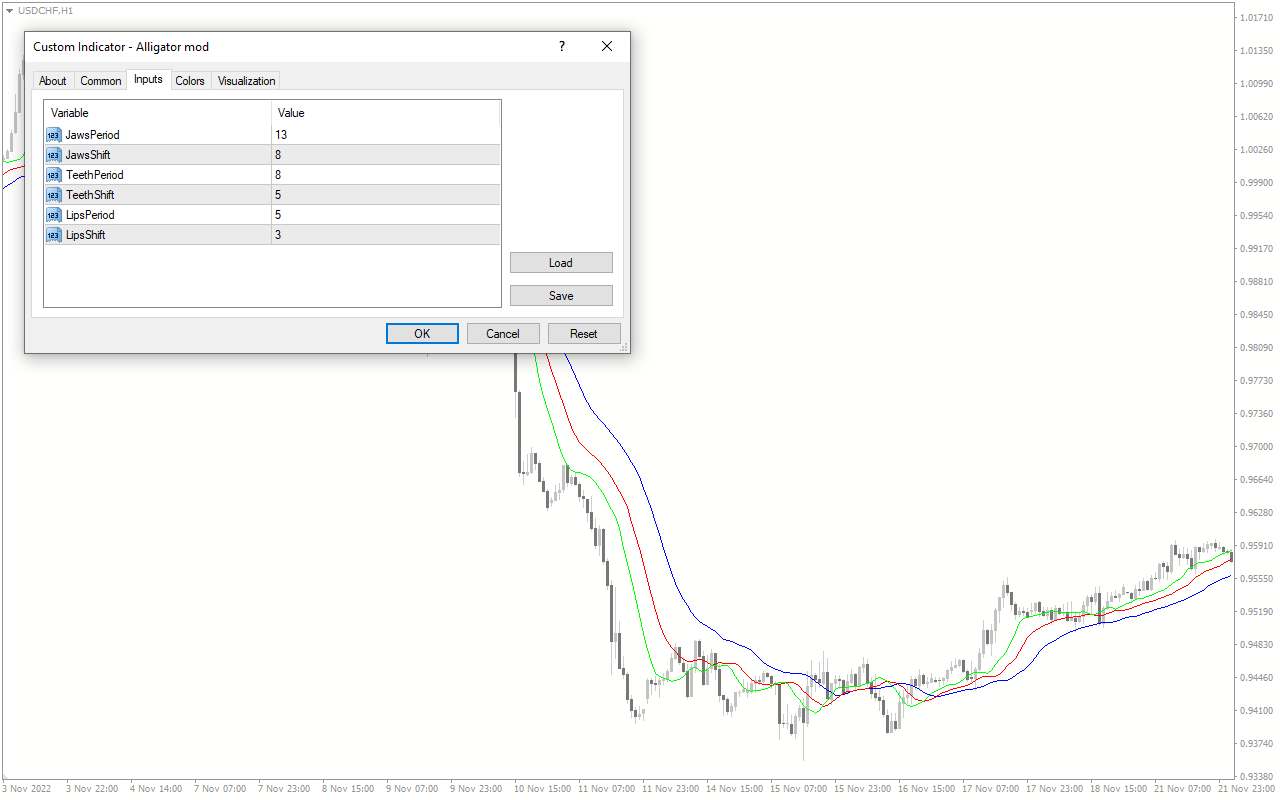Select the TeethPeriod value 8

point(385,175)
